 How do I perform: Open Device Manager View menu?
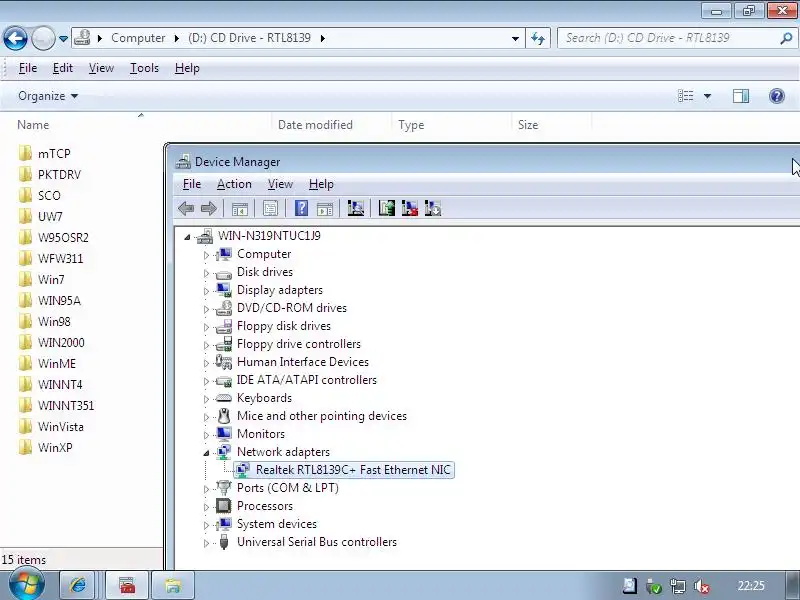click(281, 184)
